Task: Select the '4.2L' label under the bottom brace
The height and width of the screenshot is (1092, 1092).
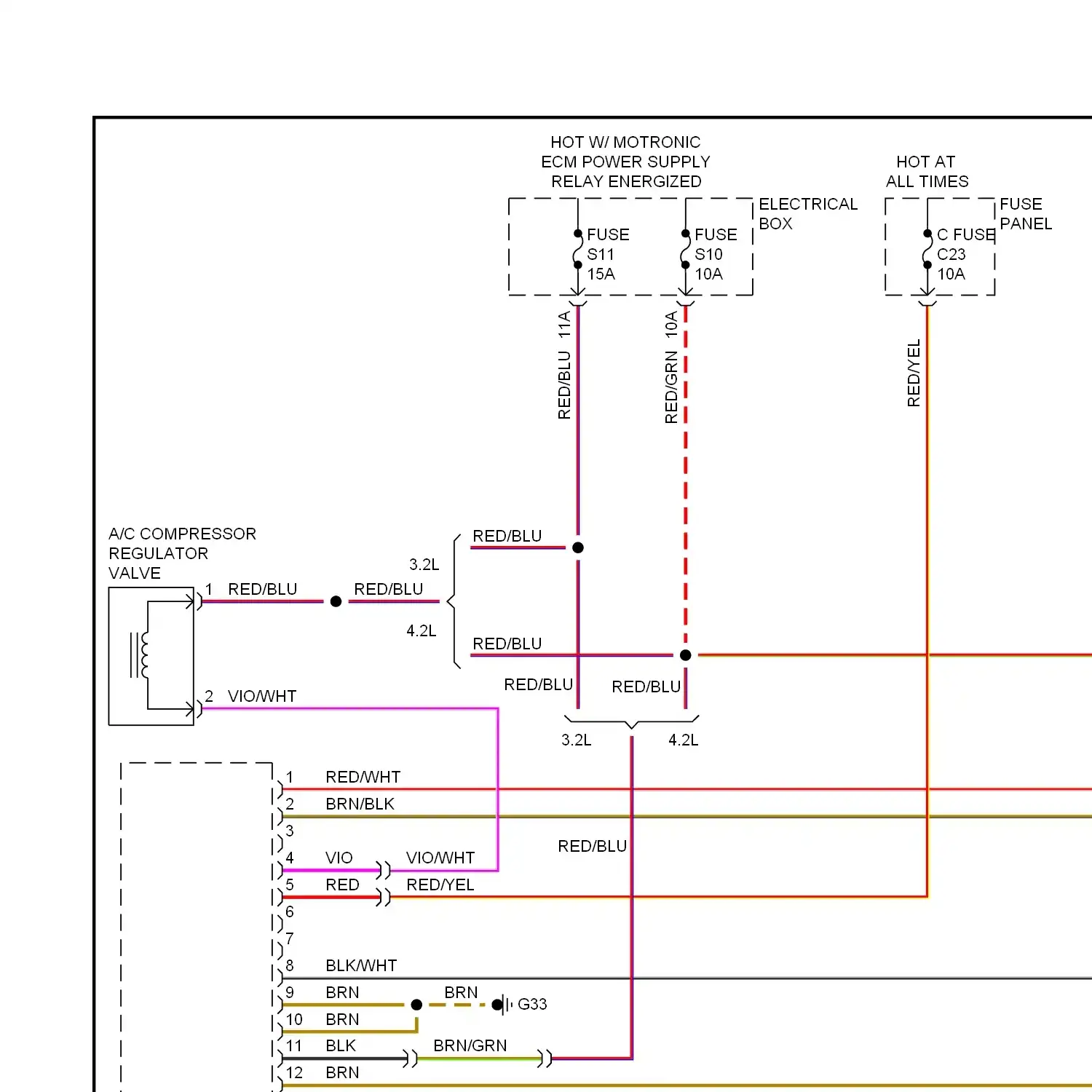Action: [x=684, y=740]
